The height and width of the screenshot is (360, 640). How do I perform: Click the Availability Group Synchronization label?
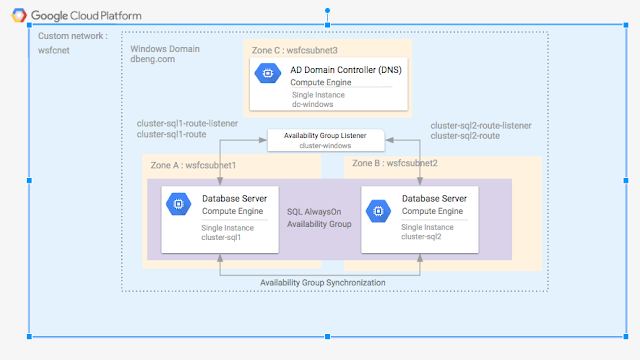click(322, 282)
